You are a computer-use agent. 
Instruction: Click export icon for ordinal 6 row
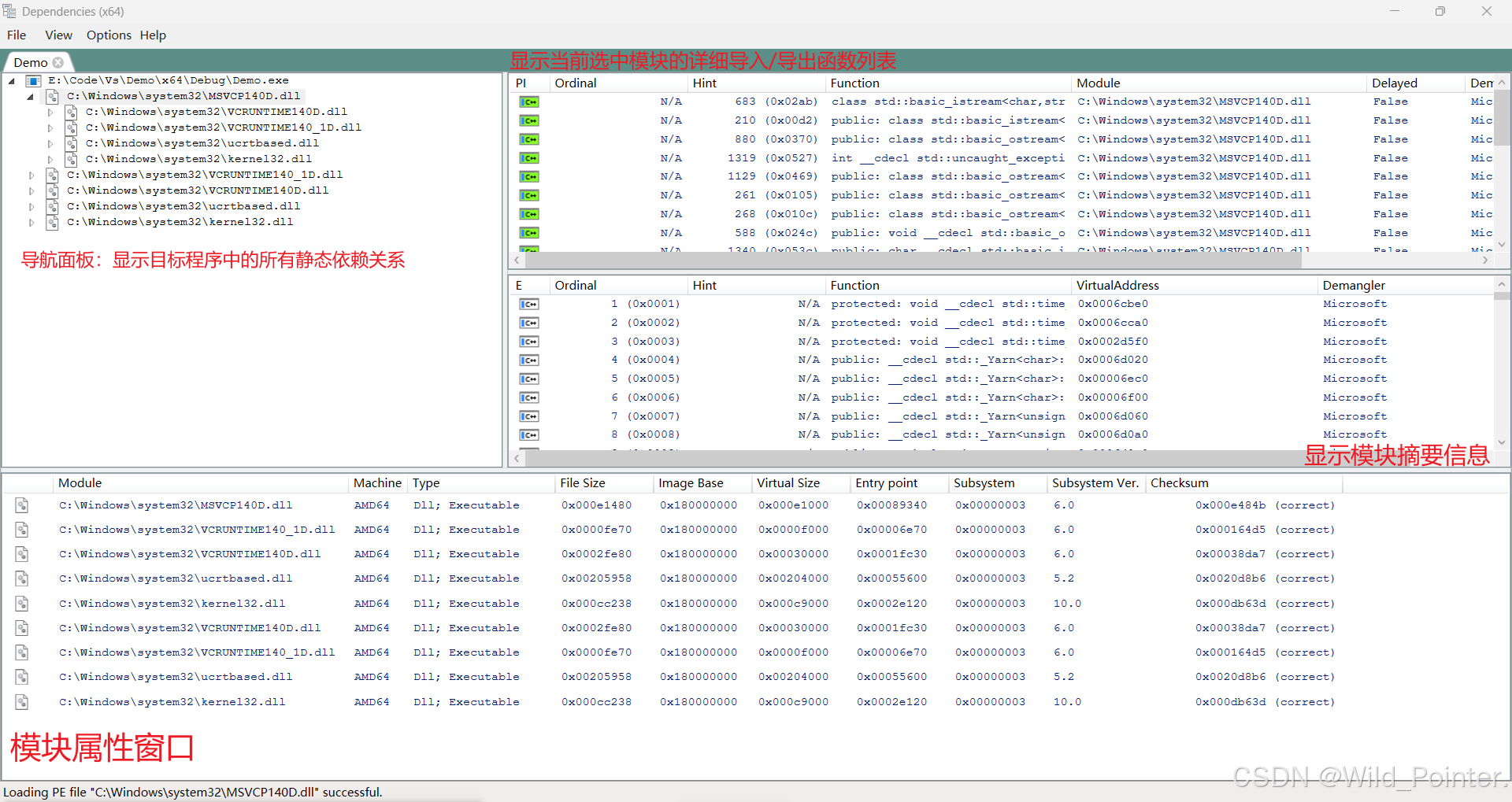529,397
